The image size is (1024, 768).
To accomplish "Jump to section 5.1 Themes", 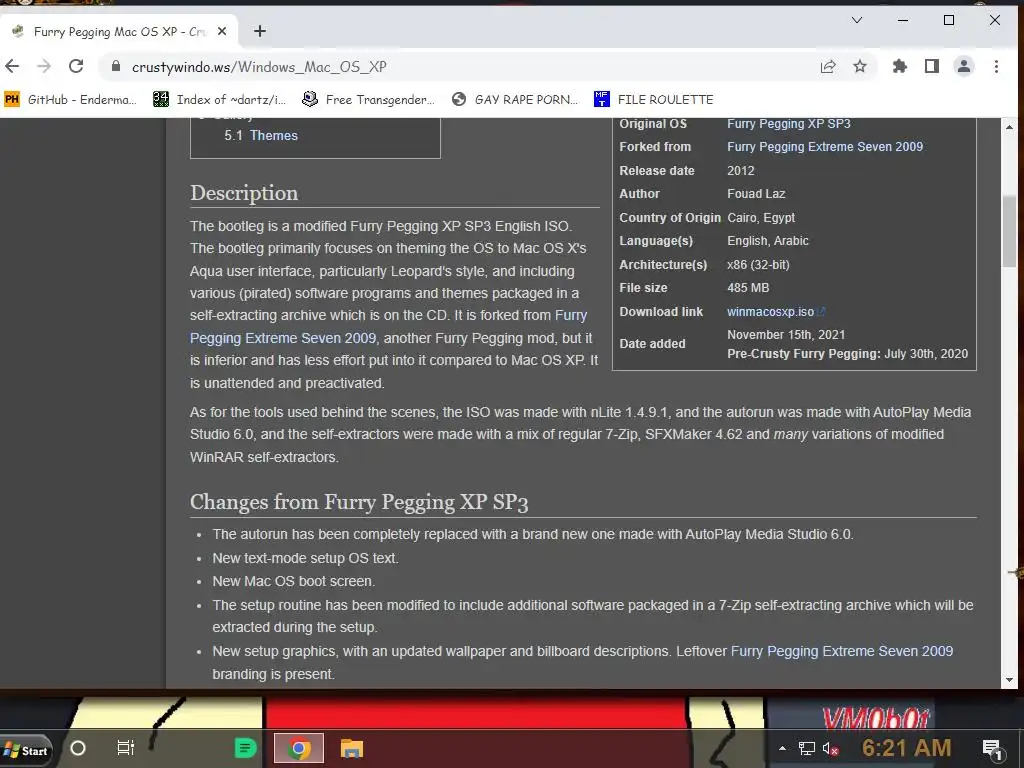I will [273, 135].
